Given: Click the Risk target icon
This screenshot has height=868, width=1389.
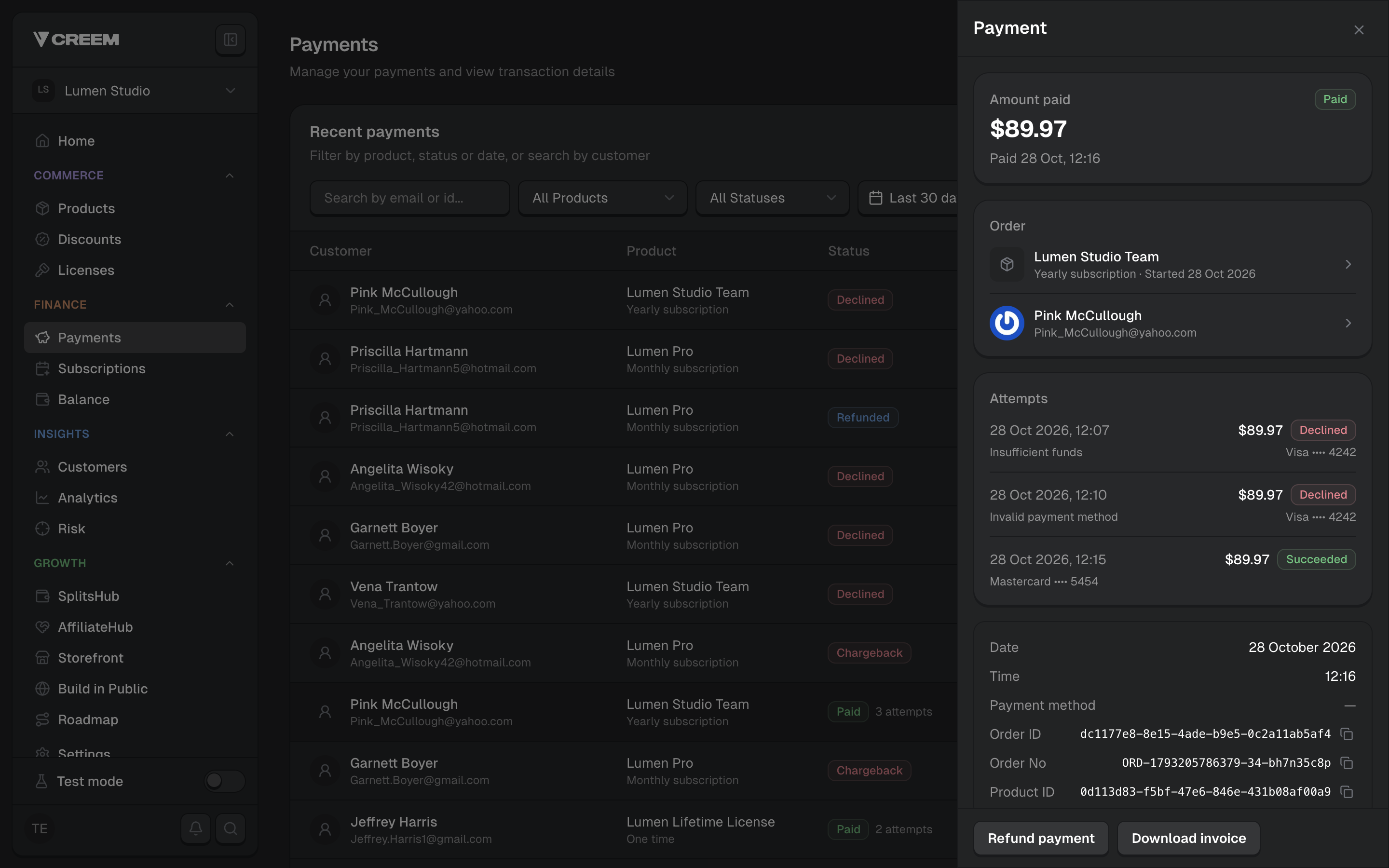Looking at the screenshot, I should (42, 529).
